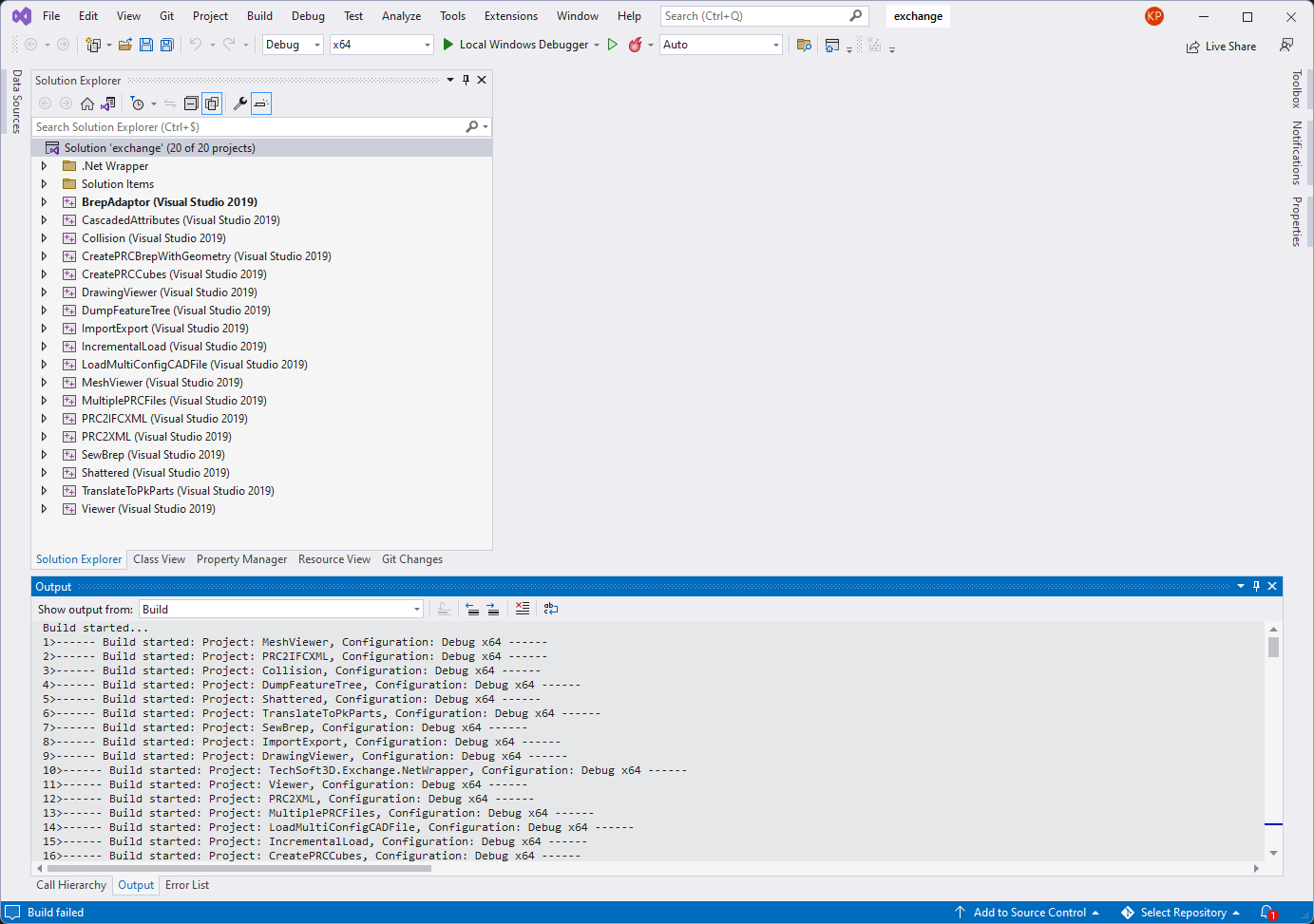The image size is (1314, 924).
Task: Click Add to Source Control
Action: click(x=1027, y=912)
